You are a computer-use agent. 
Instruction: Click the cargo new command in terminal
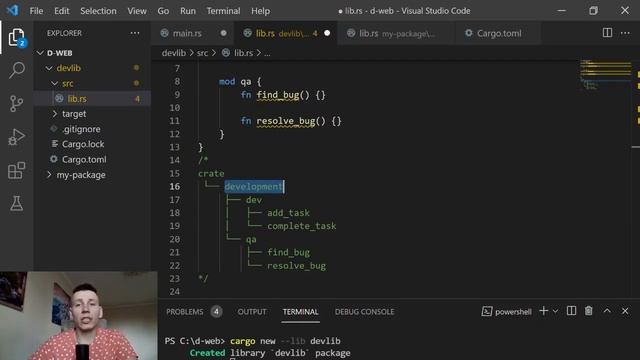[285, 341]
